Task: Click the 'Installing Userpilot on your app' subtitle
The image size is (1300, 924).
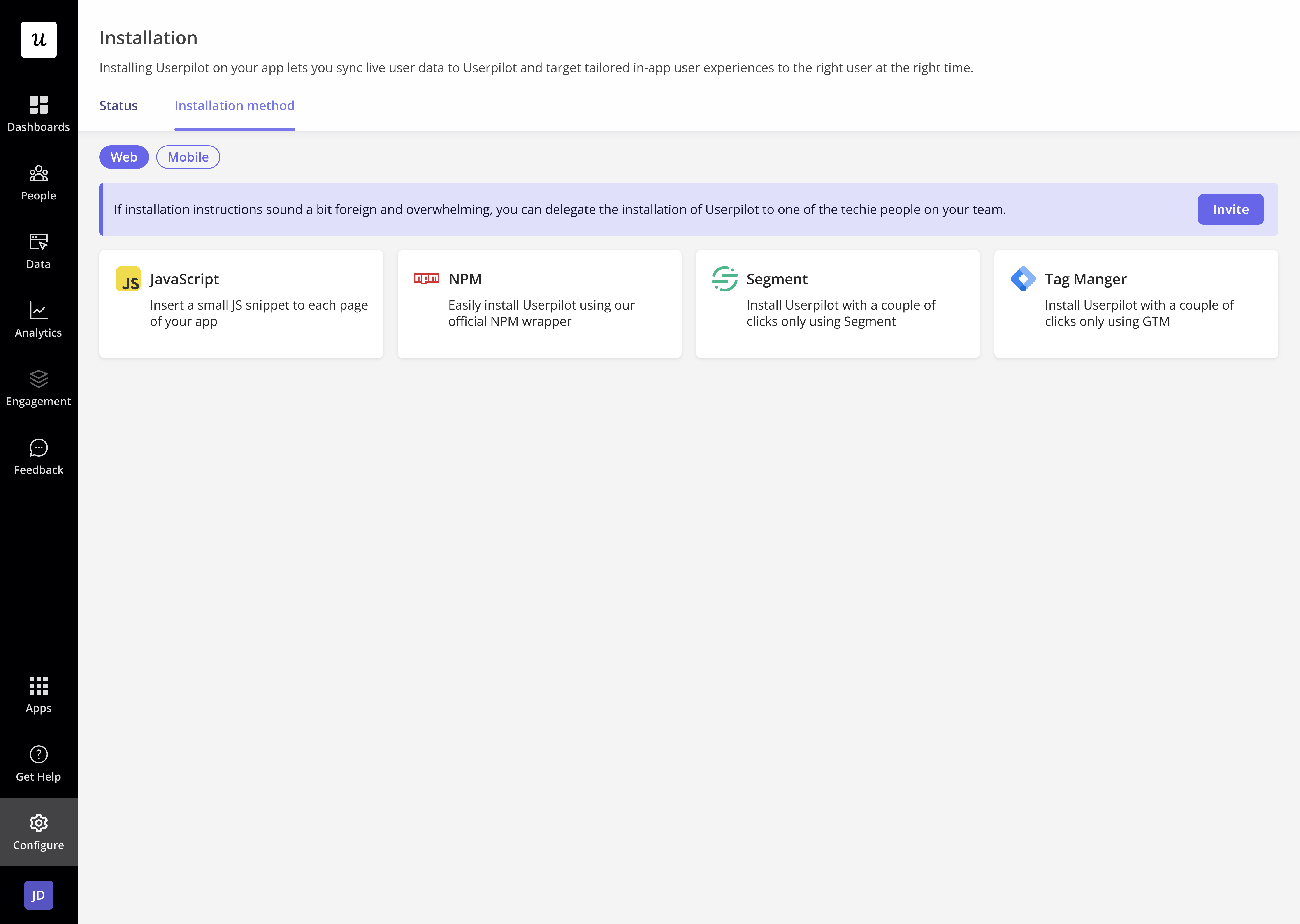Action: 536,68
